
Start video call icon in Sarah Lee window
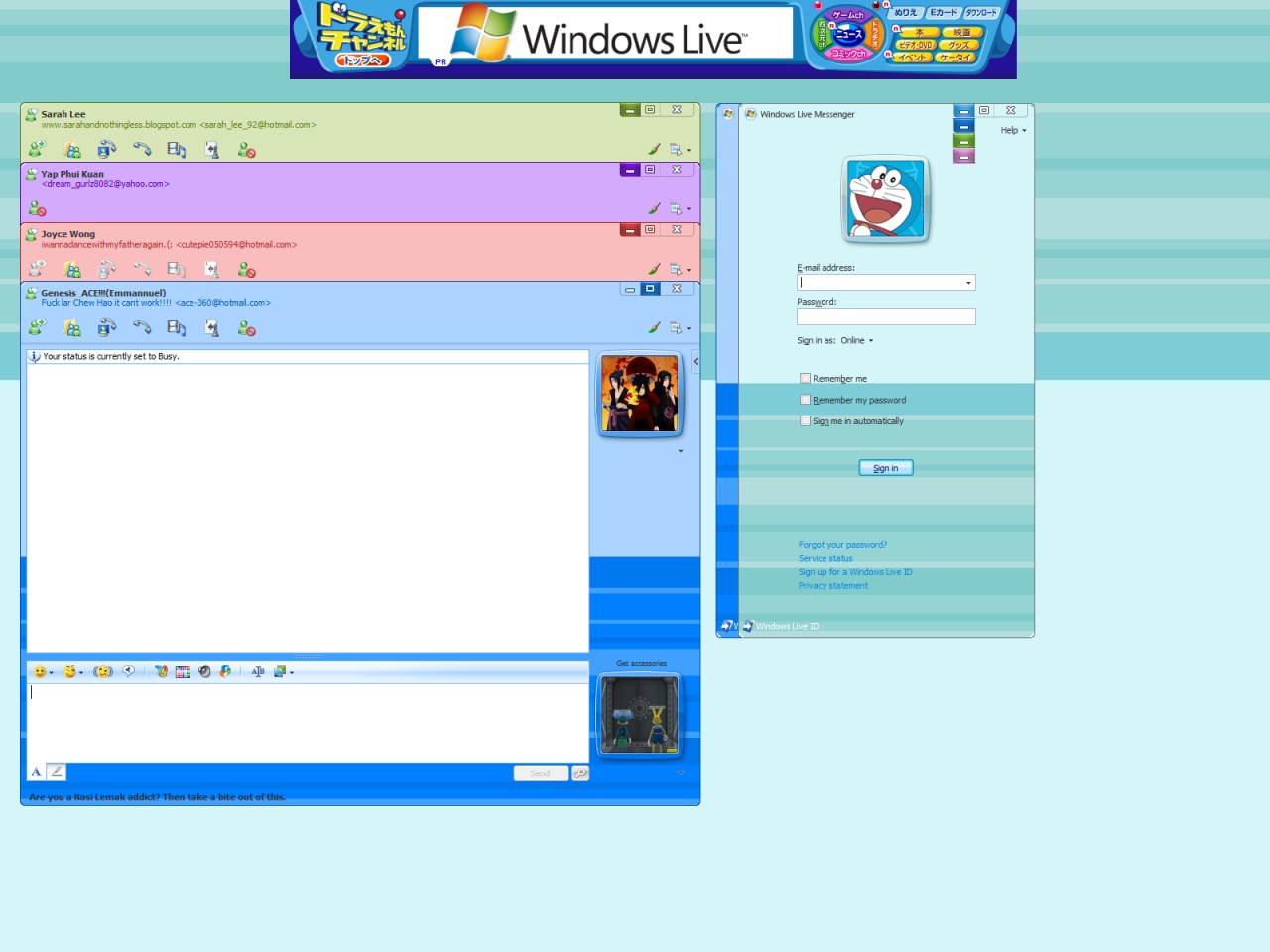click(x=107, y=149)
